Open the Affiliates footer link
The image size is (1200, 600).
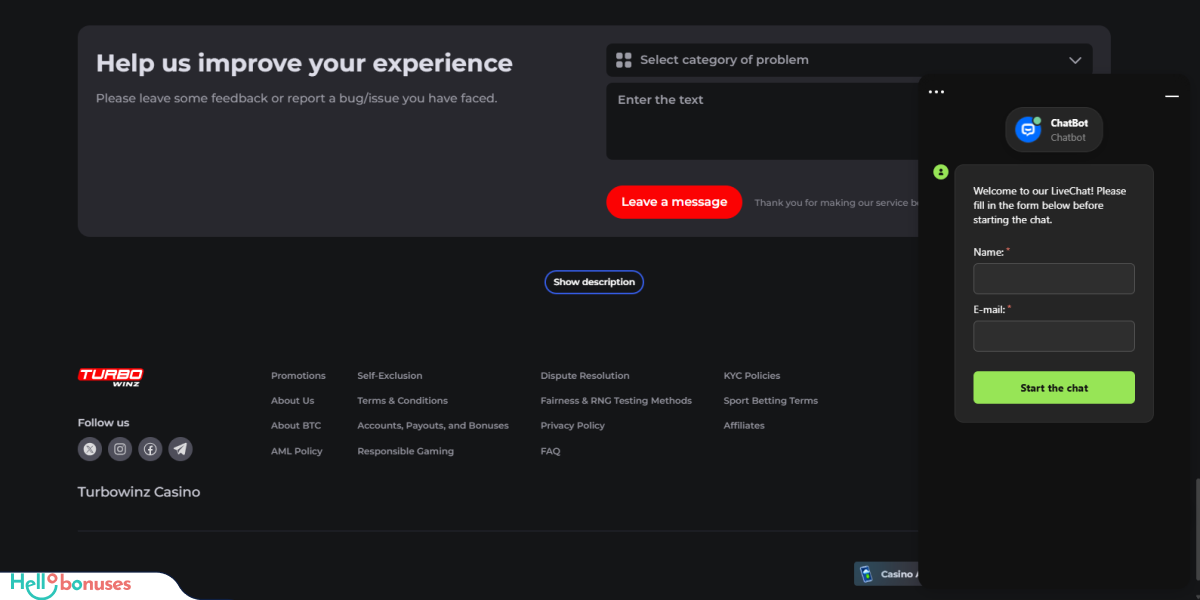(x=744, y=426)
